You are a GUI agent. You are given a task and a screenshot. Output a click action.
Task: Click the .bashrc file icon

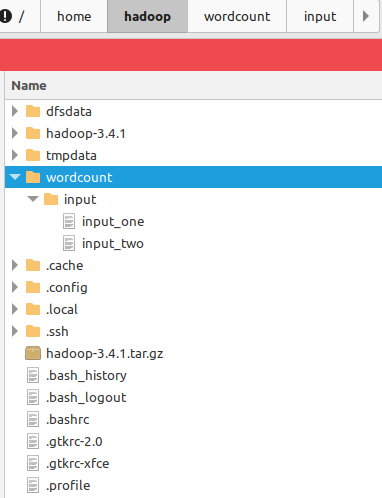click(x=33, y=419)
